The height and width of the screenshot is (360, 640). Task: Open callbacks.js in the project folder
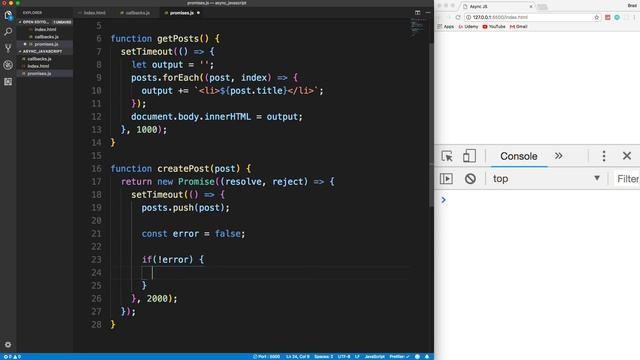[x=45, y=59]
